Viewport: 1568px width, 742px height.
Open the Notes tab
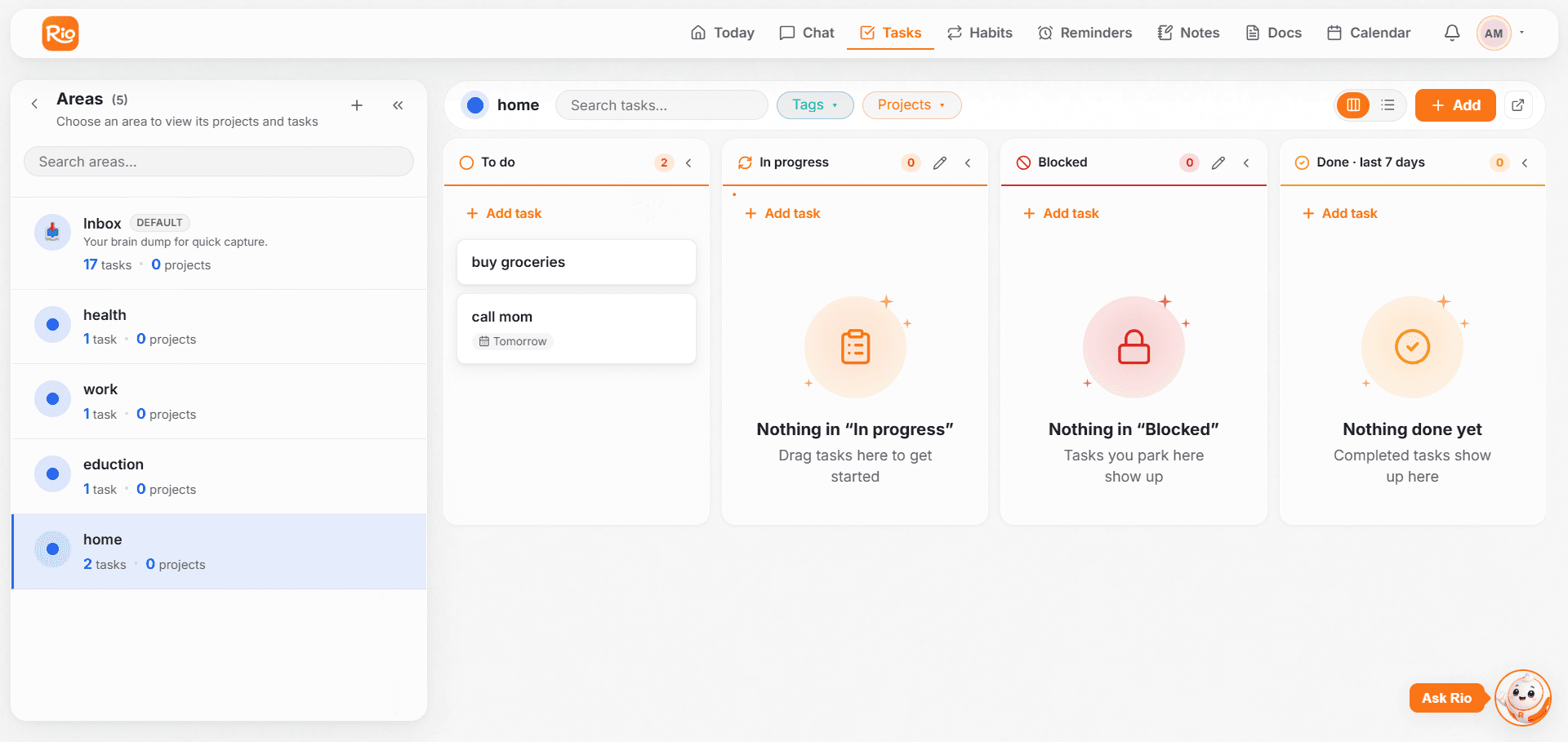tap(1188, 33)
